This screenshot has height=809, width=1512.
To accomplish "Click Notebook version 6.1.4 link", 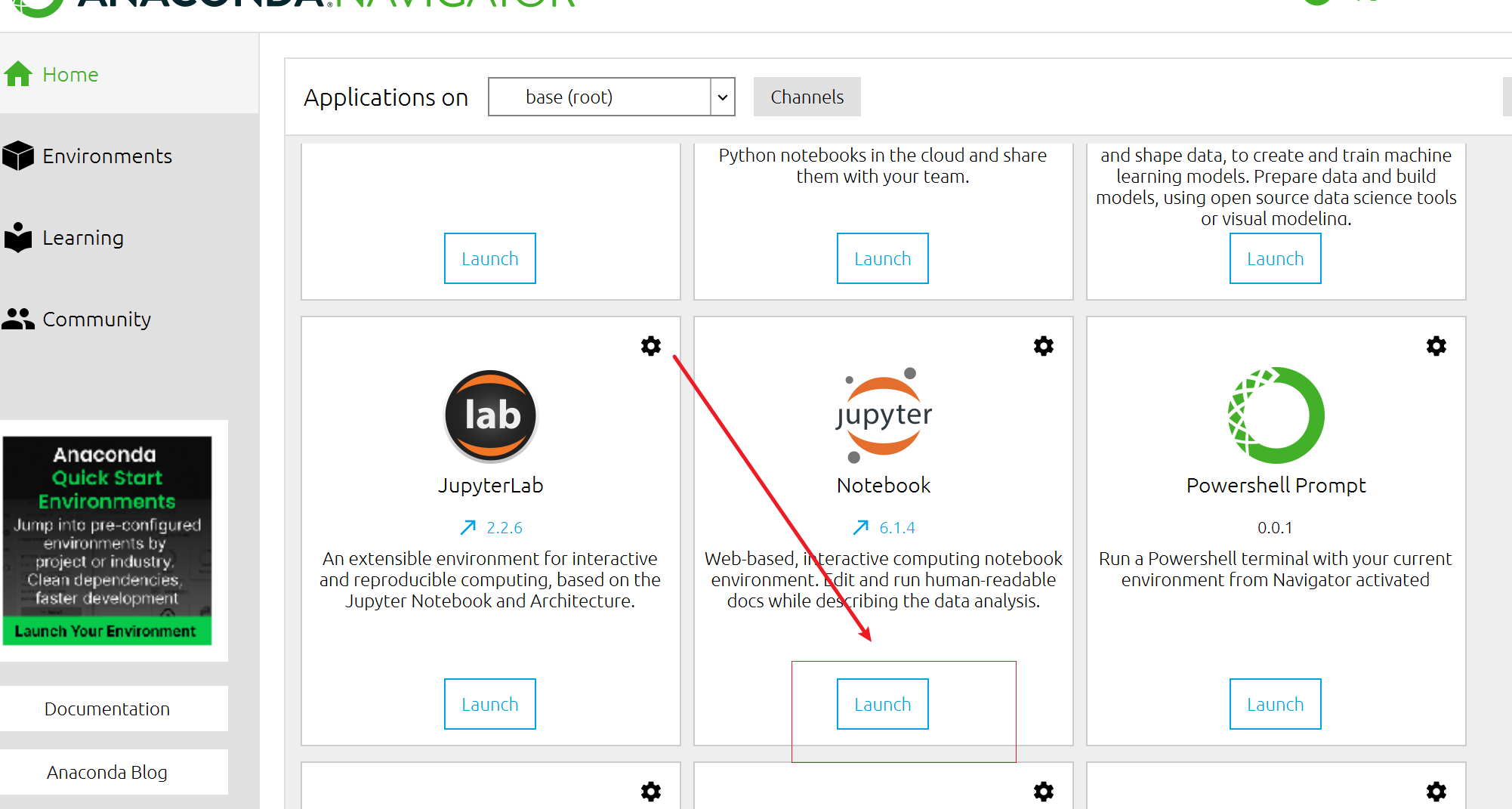I will coord(897,527).
